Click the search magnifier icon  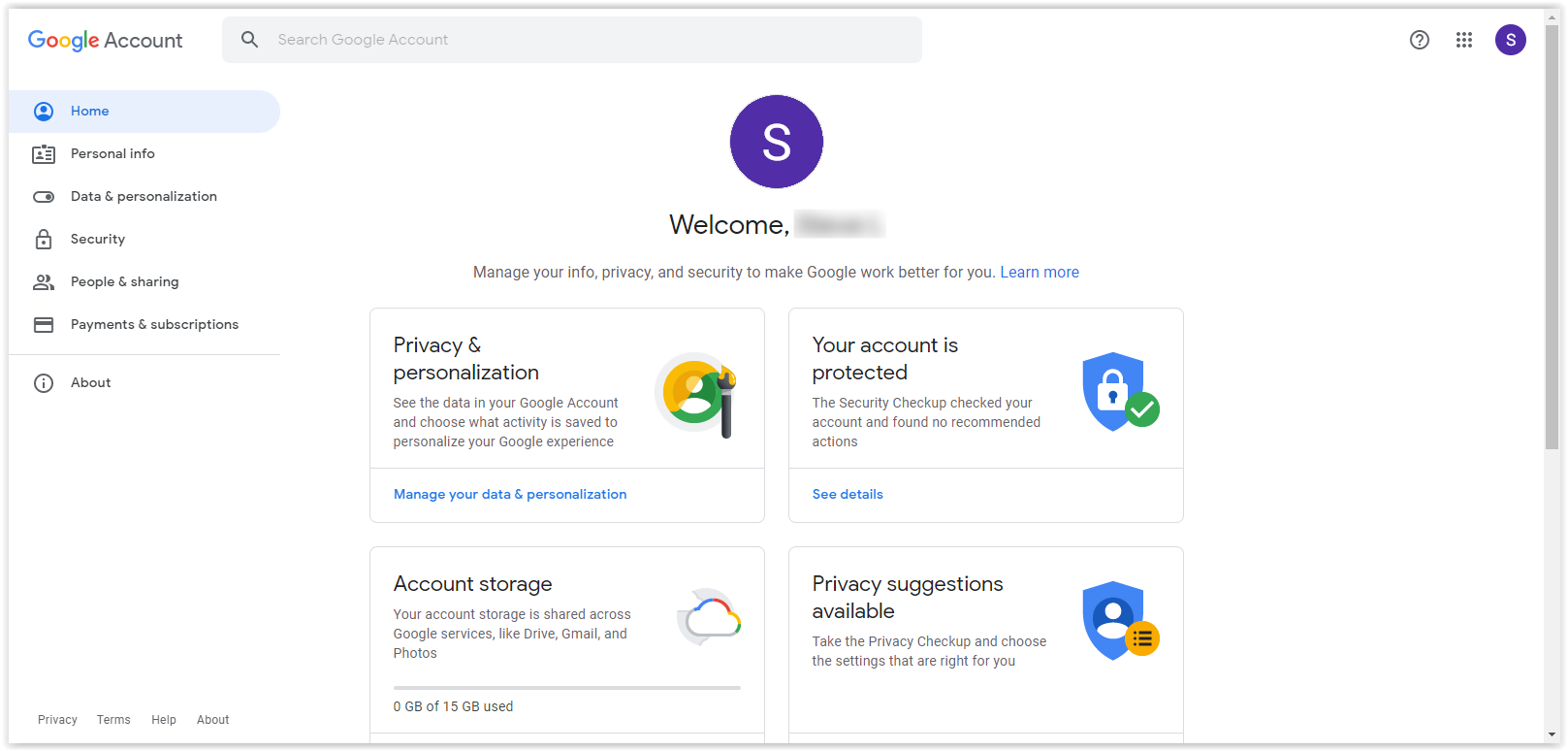[250, 40]
